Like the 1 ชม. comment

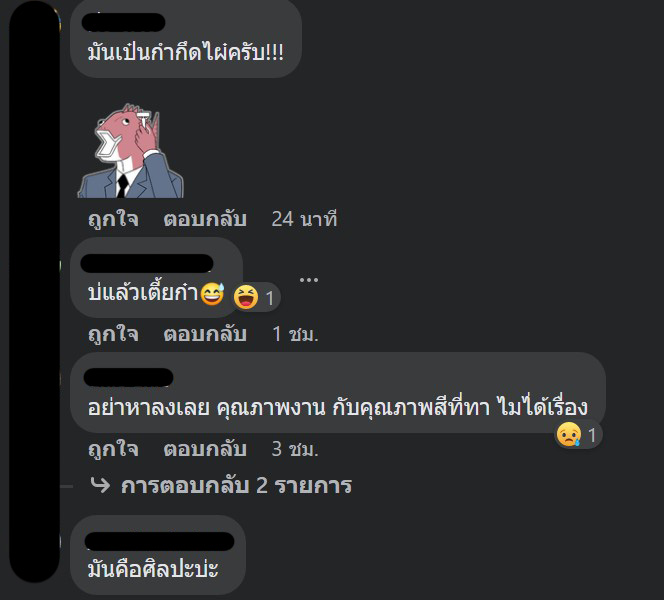pos(113,334)
